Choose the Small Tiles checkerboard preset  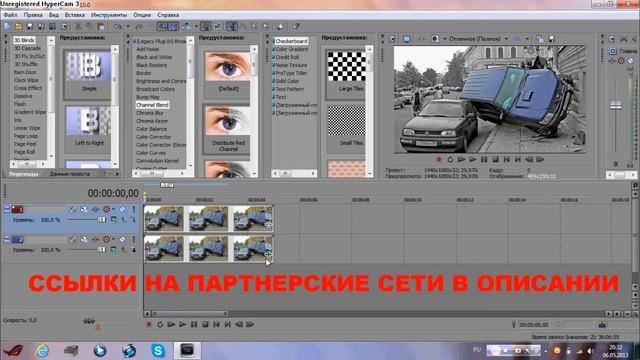(347, 121)
